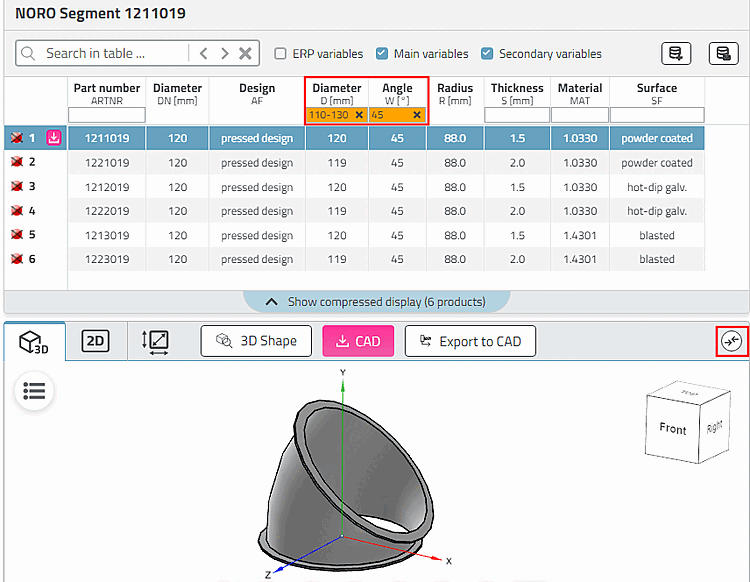Enable the ERP variables checkbox
The image size is (750, 582).
(280, 54)
